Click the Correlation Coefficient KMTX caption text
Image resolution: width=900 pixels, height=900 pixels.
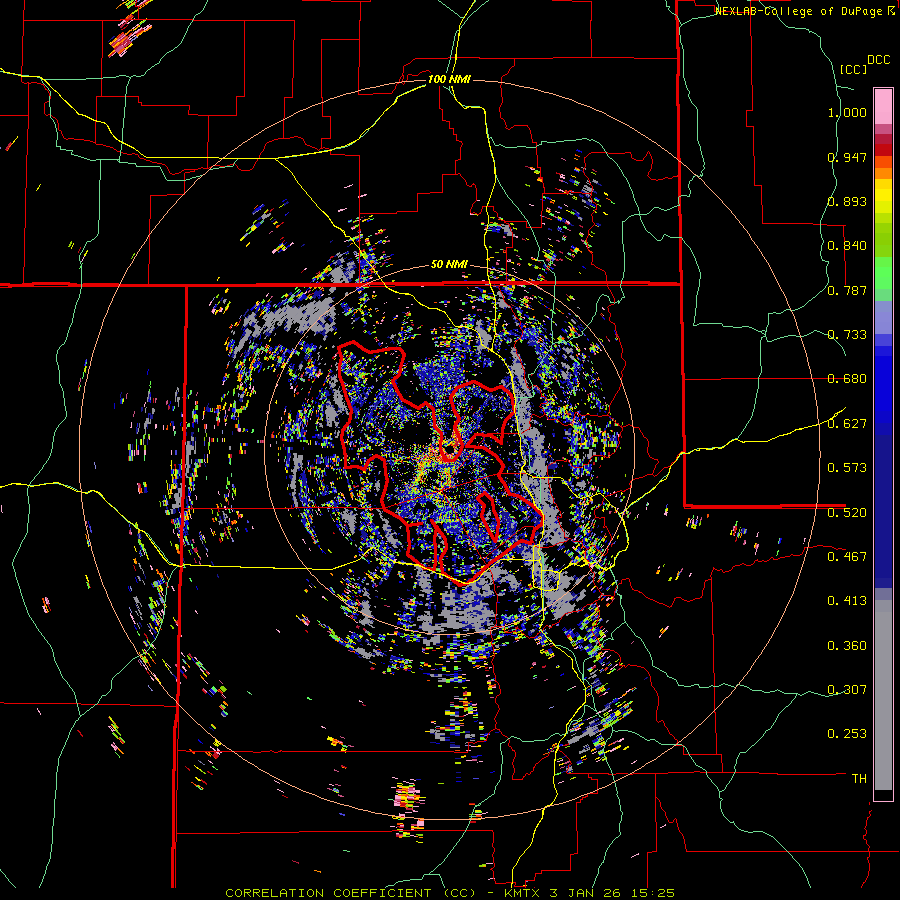click(450, 893)
